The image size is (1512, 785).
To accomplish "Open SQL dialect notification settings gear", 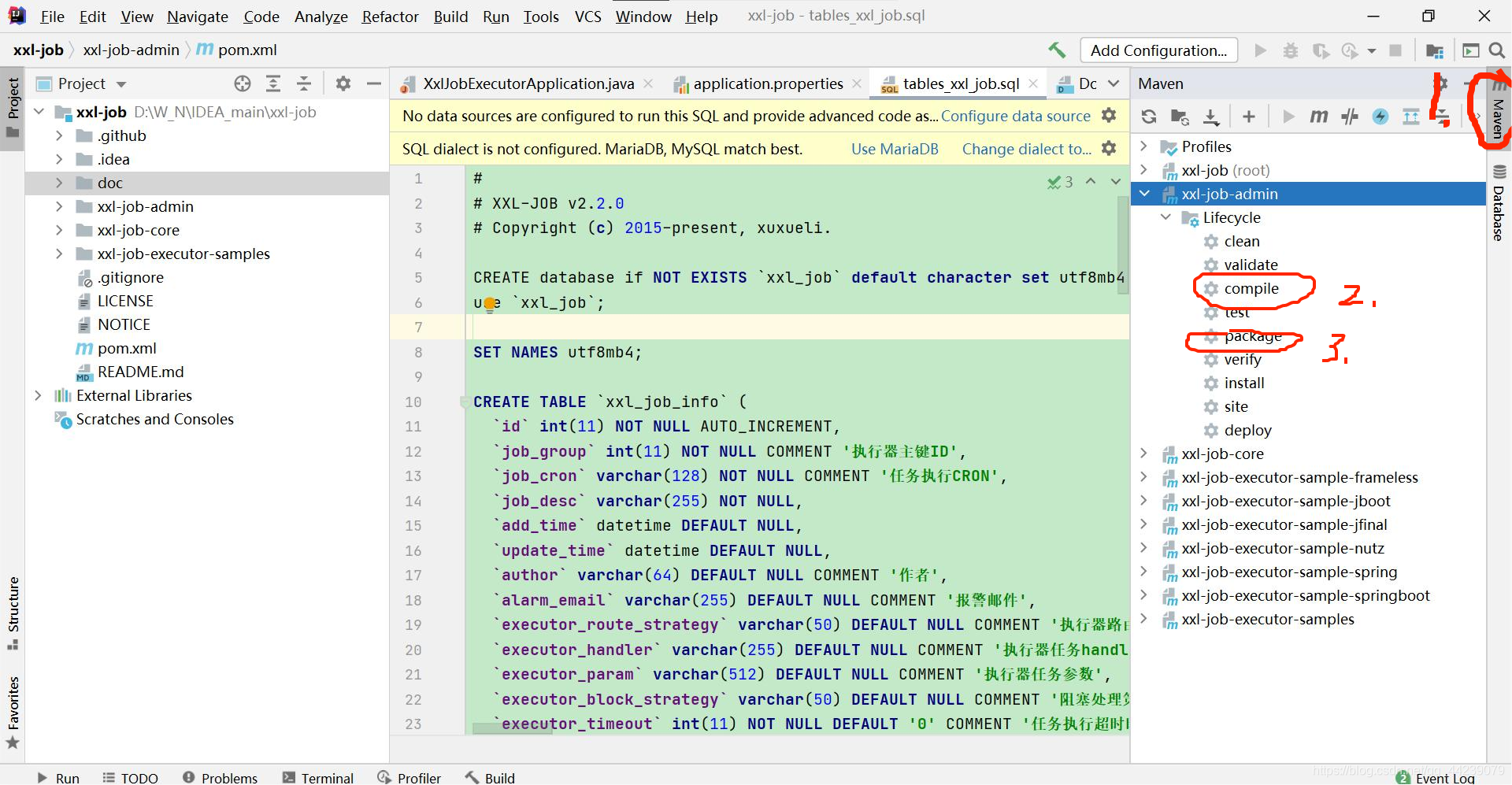I will pyautogui.click(x=1109, y=148).
